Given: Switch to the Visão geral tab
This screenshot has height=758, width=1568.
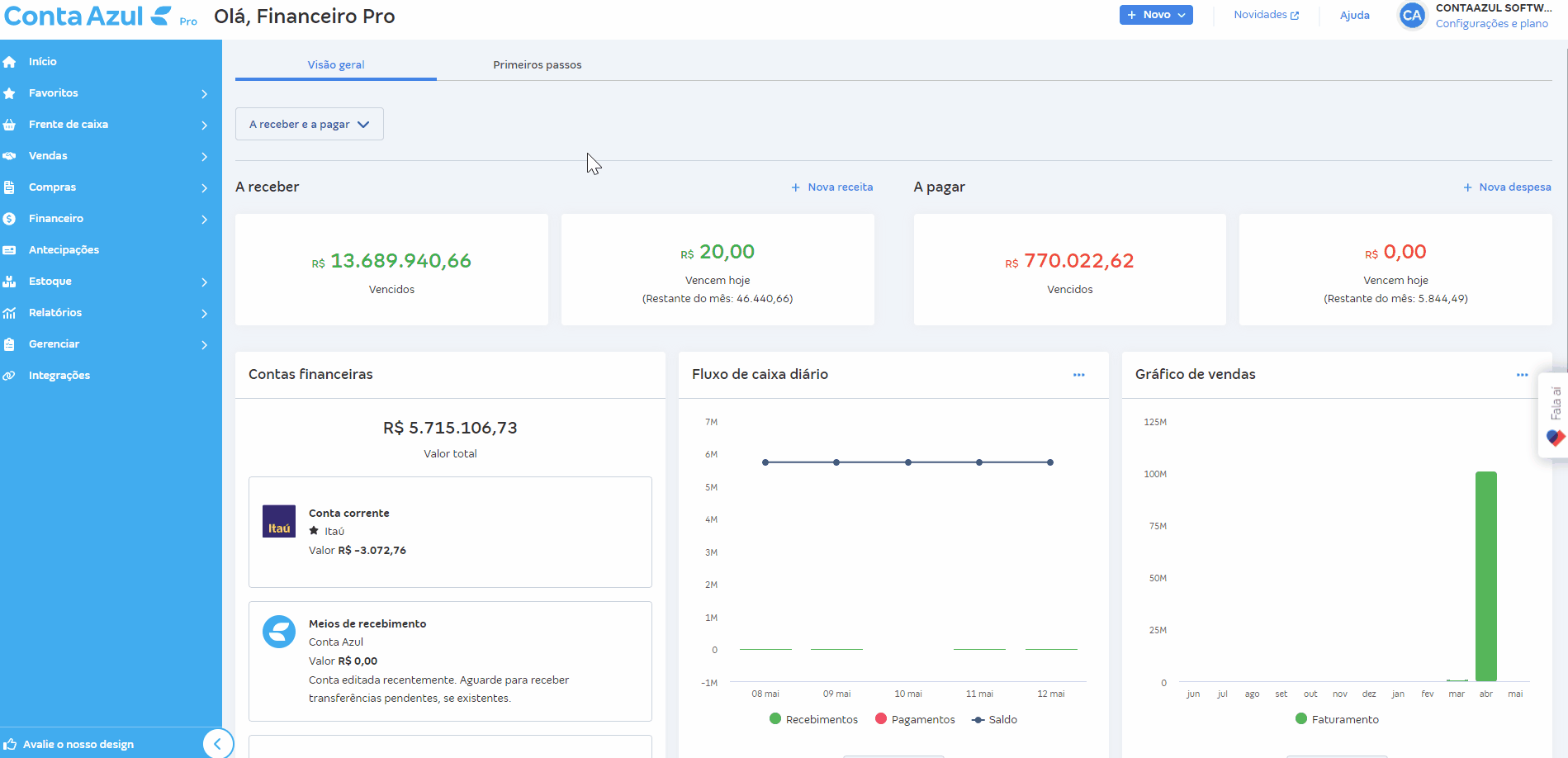Looking at the screenshot, I should (x=336, y=64).
